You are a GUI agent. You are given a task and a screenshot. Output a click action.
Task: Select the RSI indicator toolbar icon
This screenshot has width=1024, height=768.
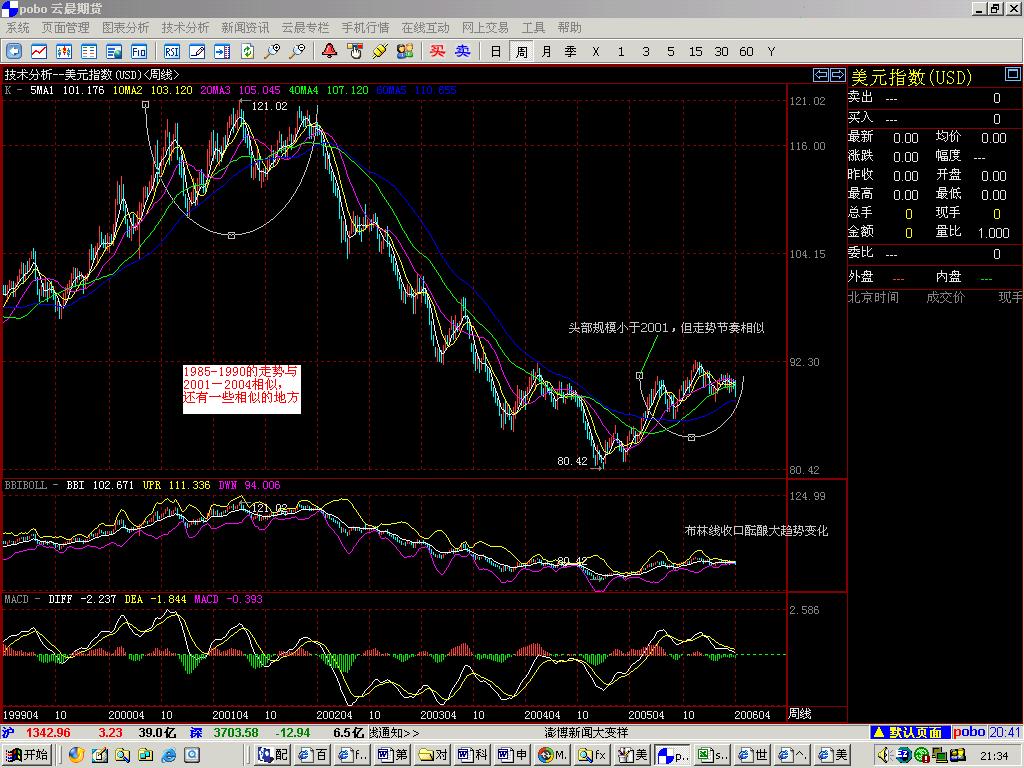(172, 51)
